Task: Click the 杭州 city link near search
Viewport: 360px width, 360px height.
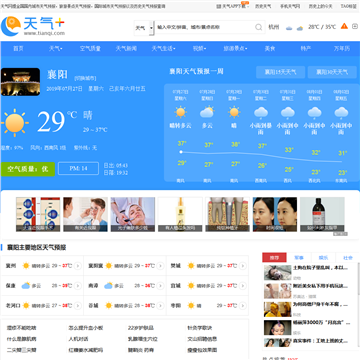Action: [274, 27]
